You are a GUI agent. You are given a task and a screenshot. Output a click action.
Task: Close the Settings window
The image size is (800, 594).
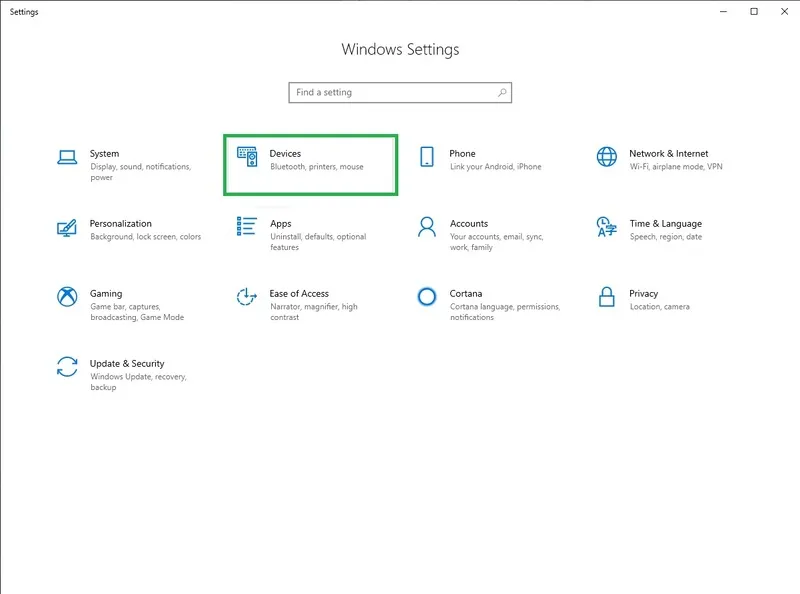tap(785, 11)
